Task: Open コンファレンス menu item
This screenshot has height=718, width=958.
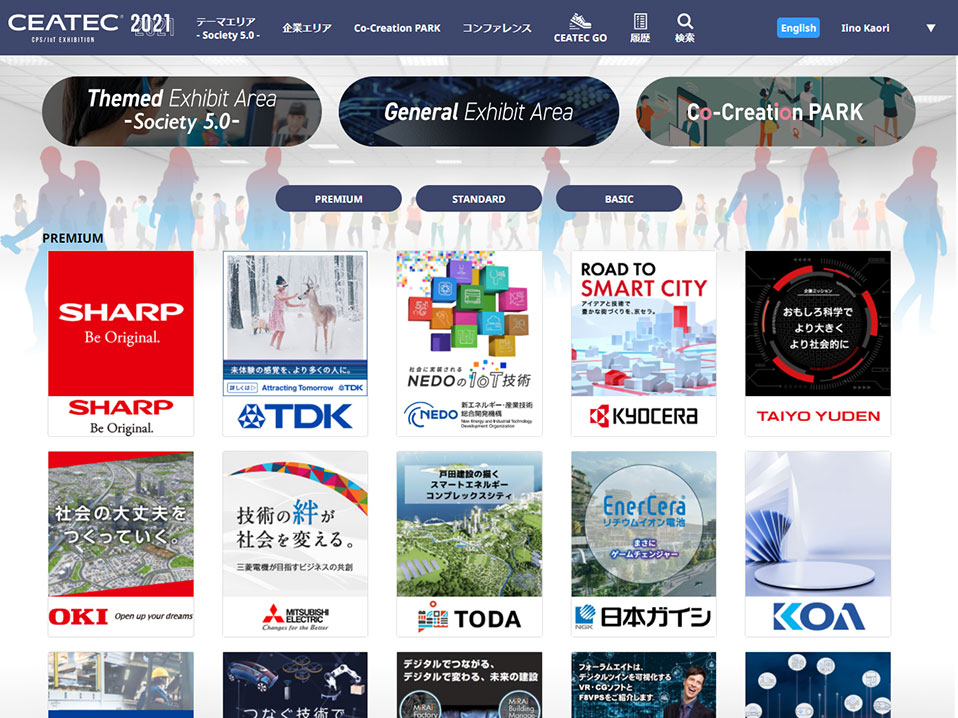Action: (497, 28)
